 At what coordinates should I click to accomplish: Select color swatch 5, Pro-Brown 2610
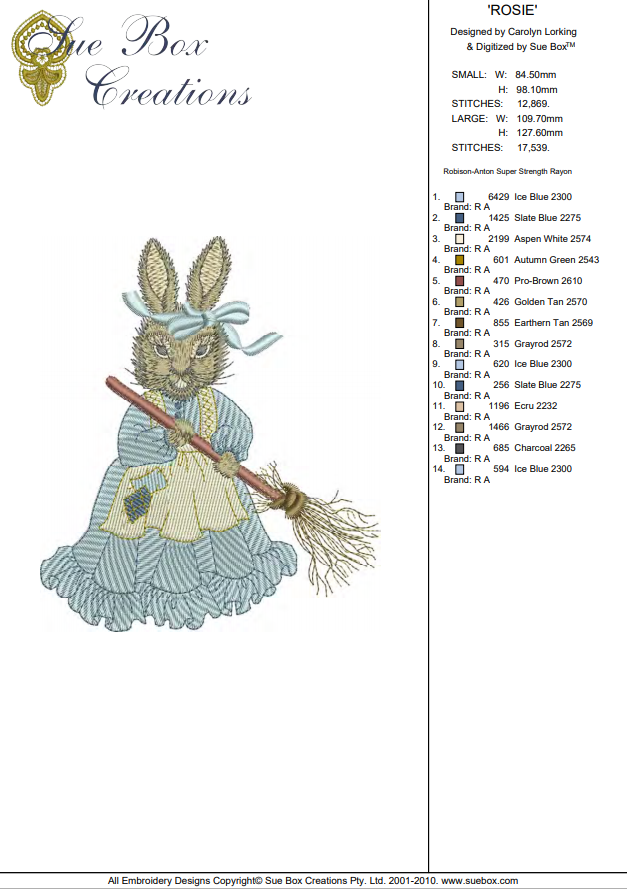coord(460,281)
